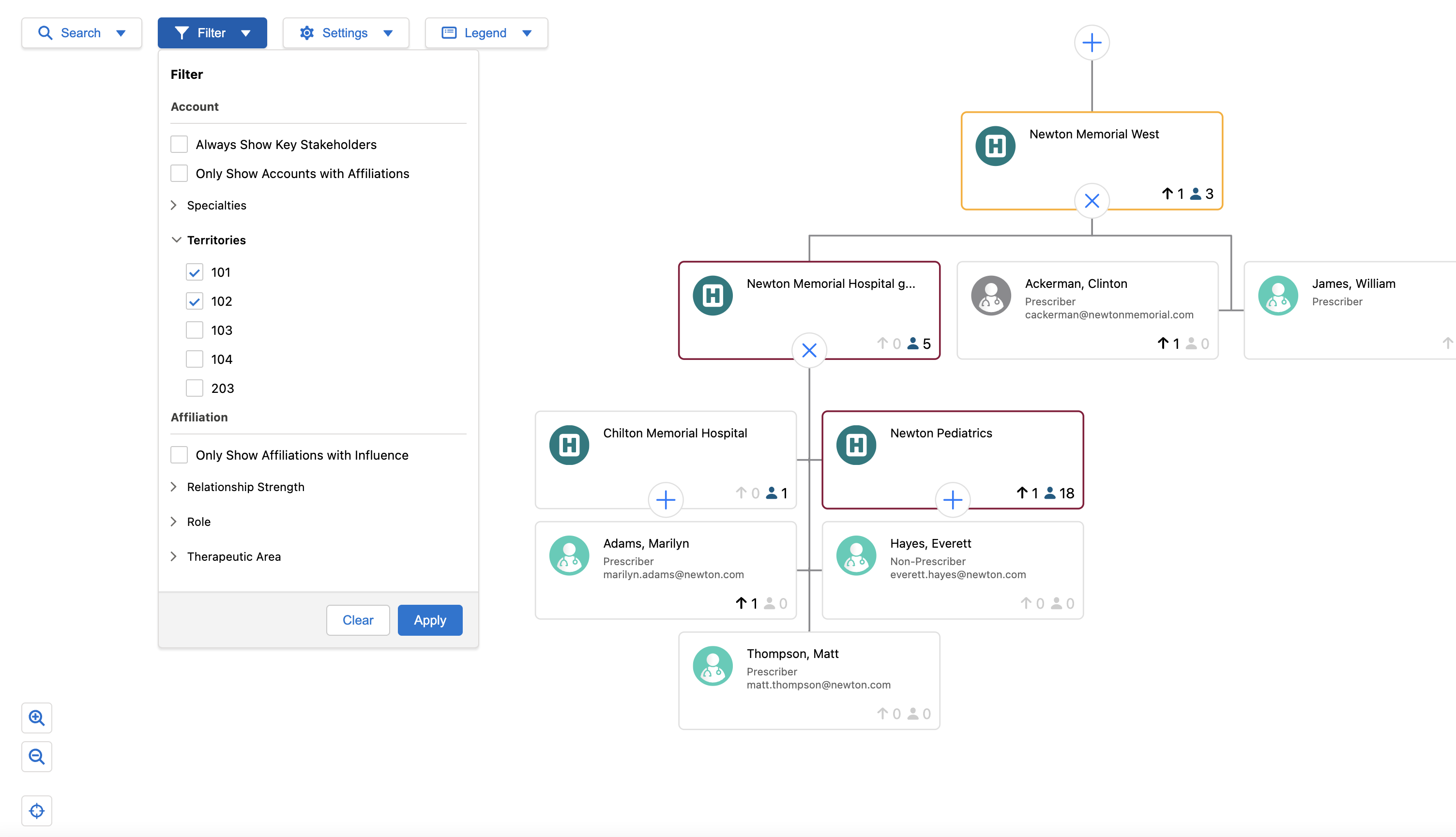Expand parent node above Newton Memorial West
1456x837 pixels.
1092,43
